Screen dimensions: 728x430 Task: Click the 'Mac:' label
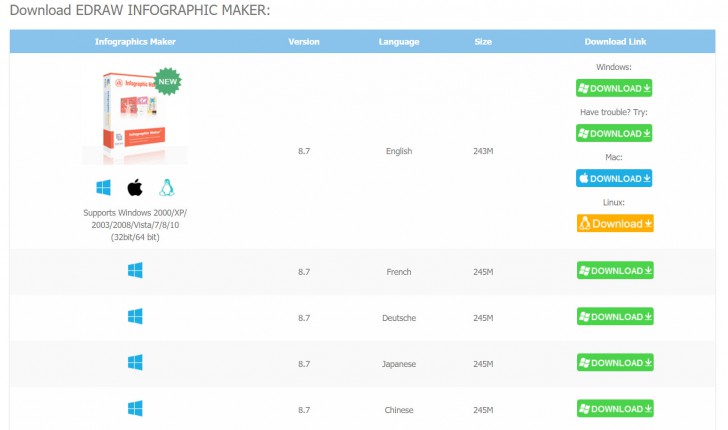614,157
